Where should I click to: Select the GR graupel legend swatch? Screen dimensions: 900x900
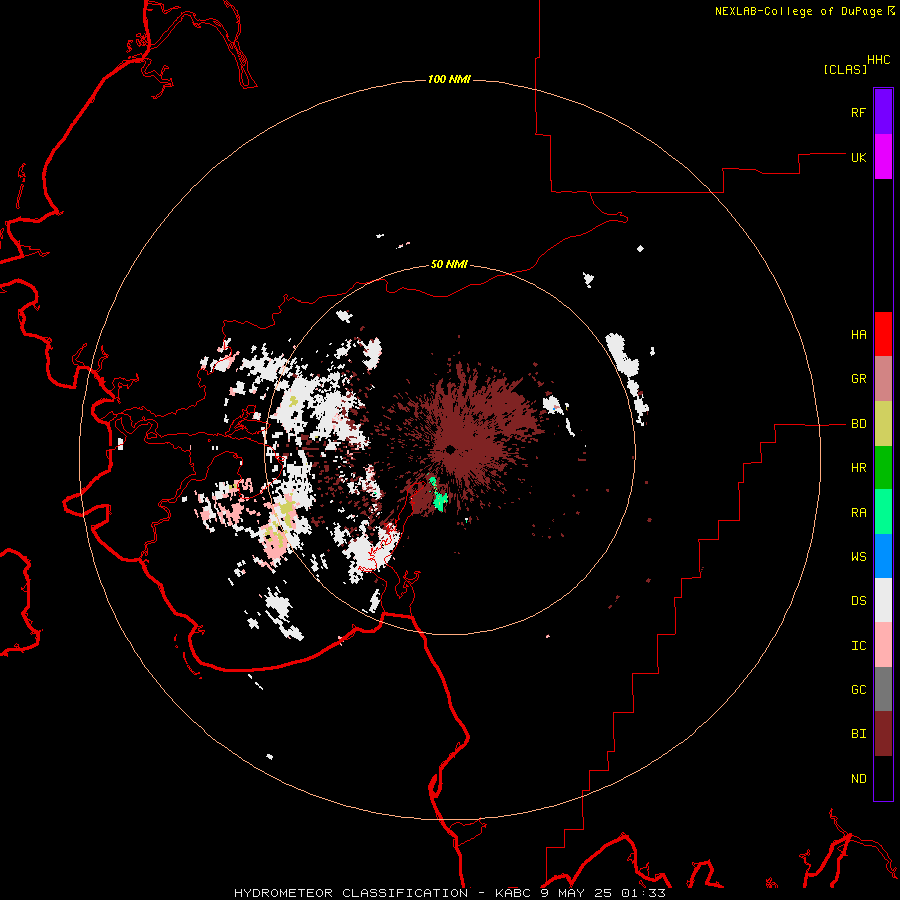click(x=883, y=379)
